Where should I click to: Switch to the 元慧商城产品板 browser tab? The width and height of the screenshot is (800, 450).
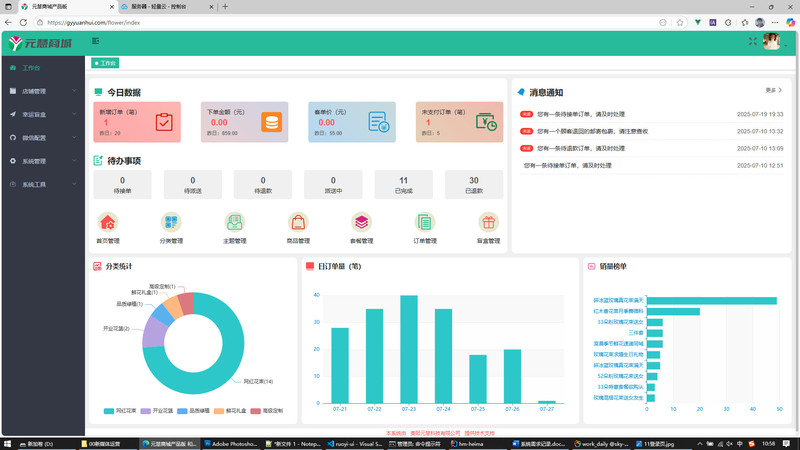(x=66, y=7)
